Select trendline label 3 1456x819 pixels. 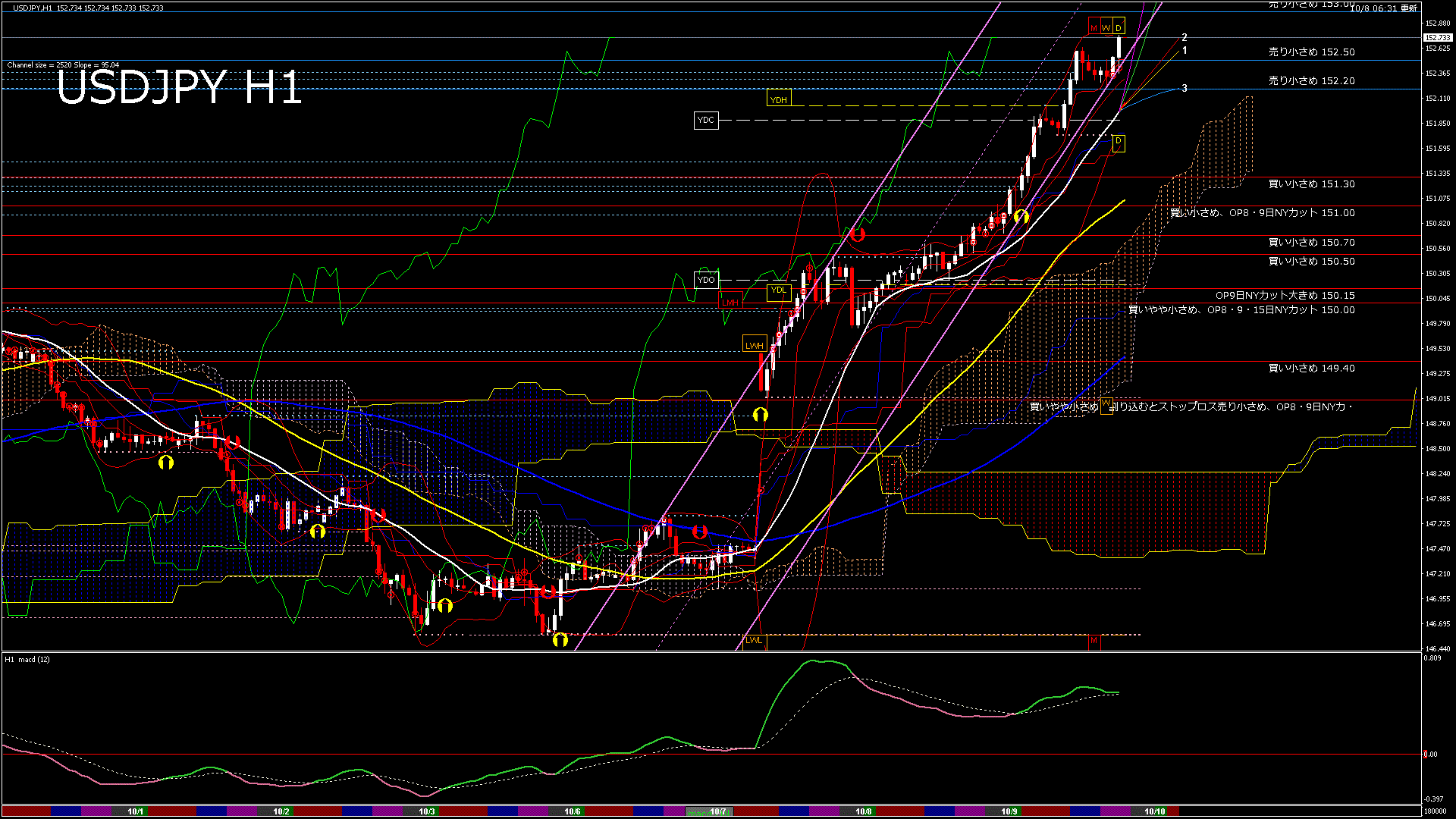[x=1185, y=88]
